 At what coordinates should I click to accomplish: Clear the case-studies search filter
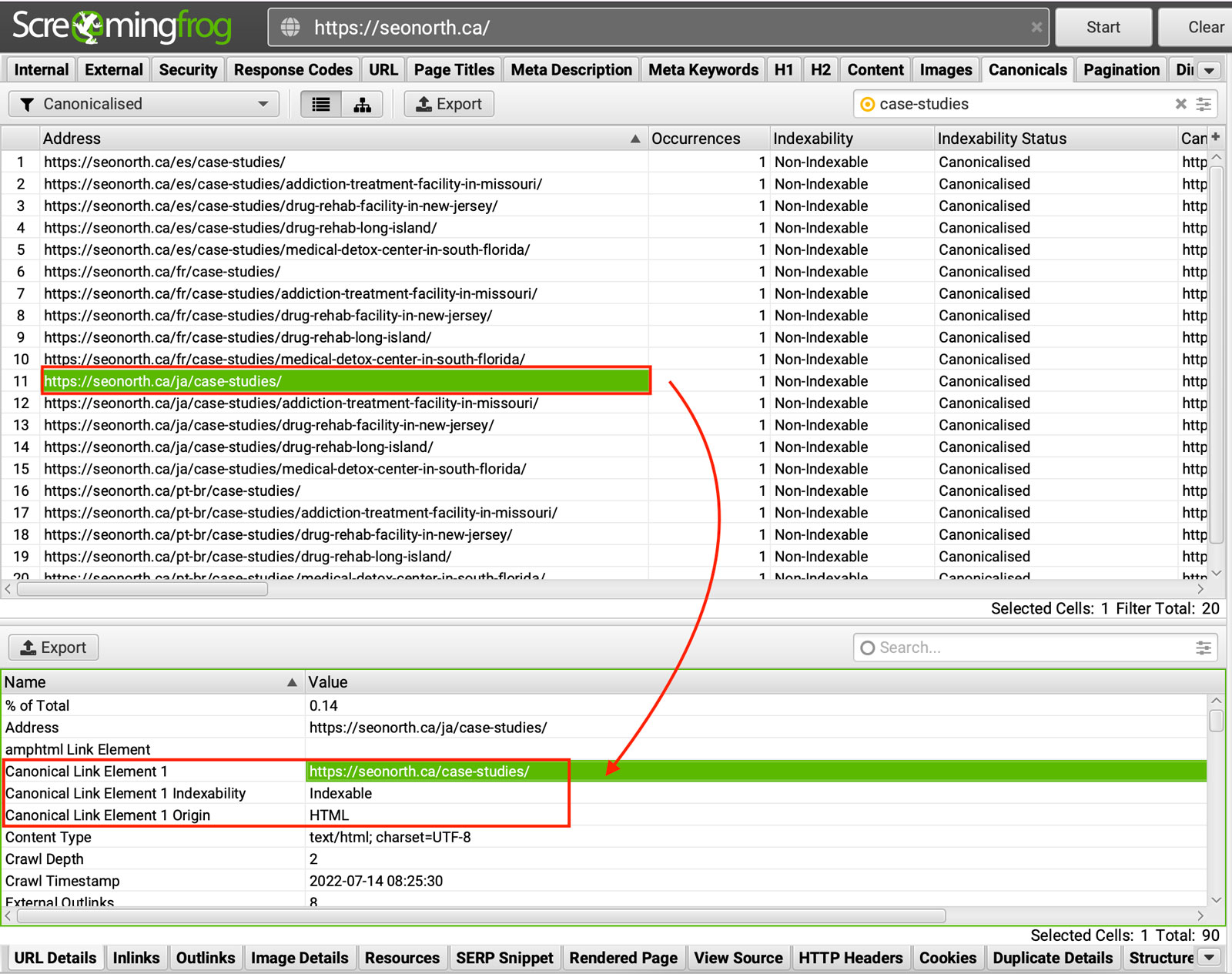(1180, 104)
